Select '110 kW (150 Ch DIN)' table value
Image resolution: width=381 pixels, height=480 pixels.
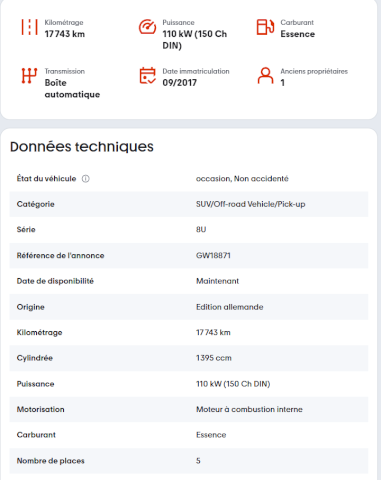(x=233, y=384)
